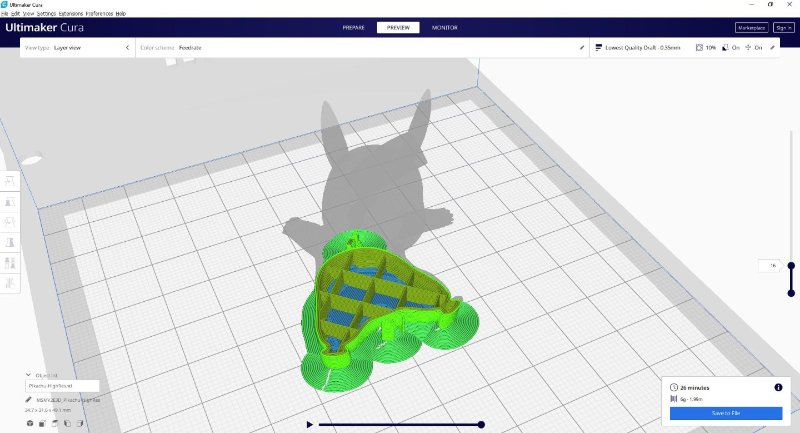Click the Color scheme pencil edit icon
800x433 pixels.
[x=582, y=47]
